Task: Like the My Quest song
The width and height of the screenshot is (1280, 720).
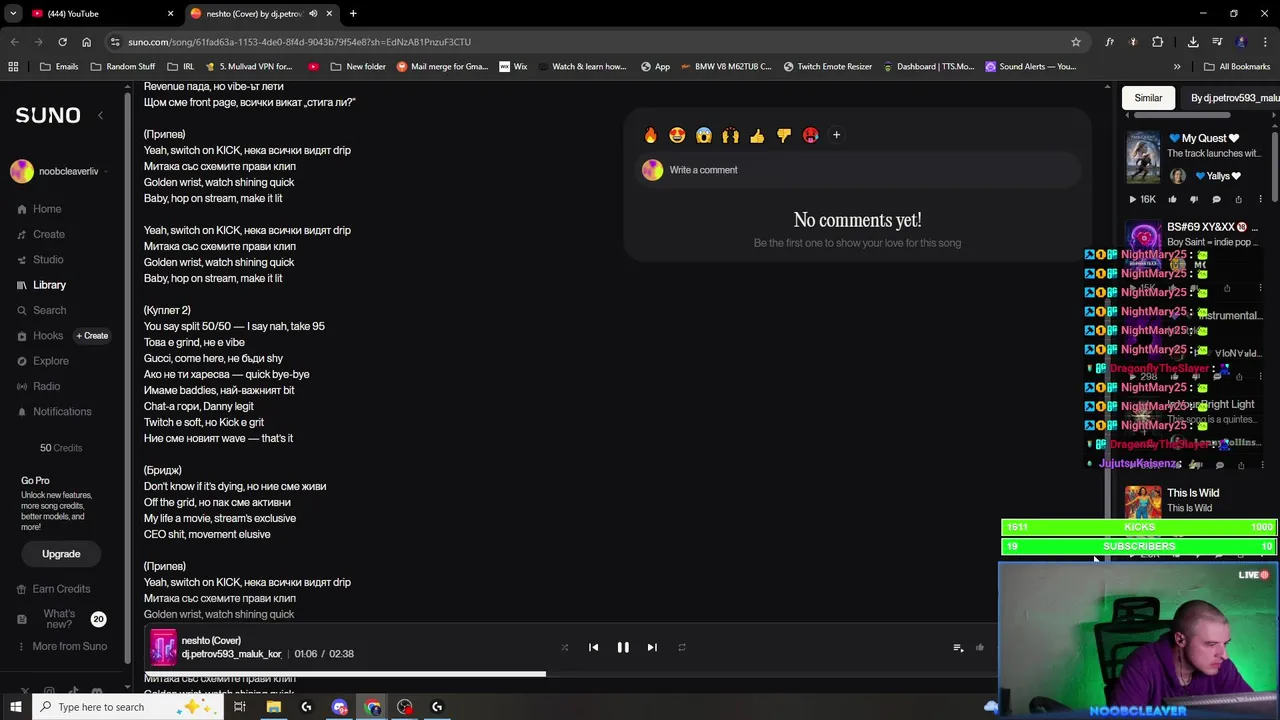Action: [x=1173, y=199]
